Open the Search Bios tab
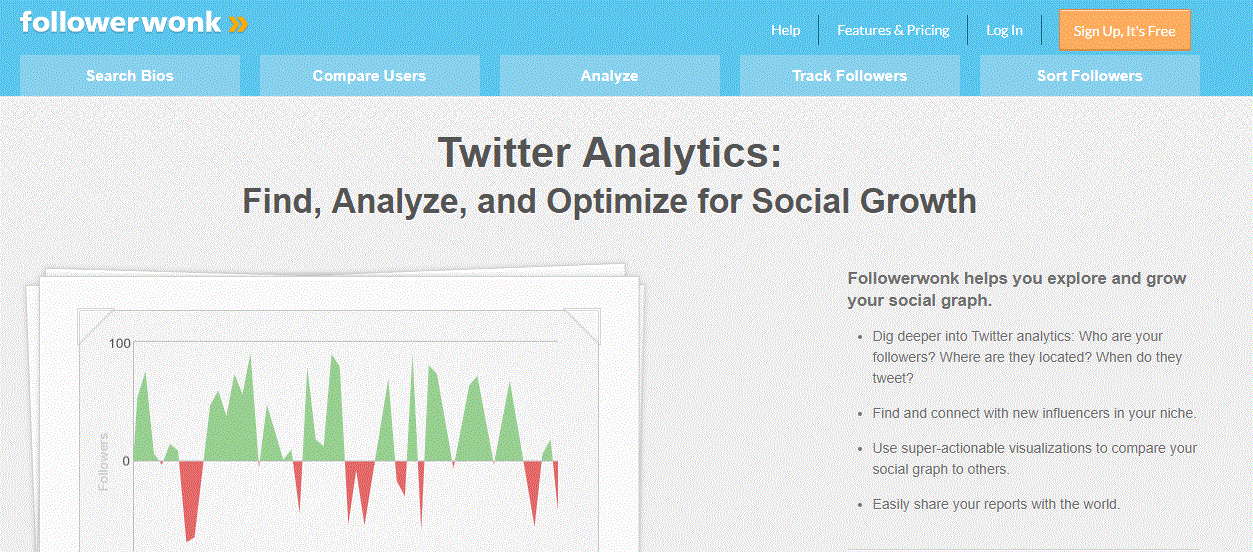 pos(130,75)
